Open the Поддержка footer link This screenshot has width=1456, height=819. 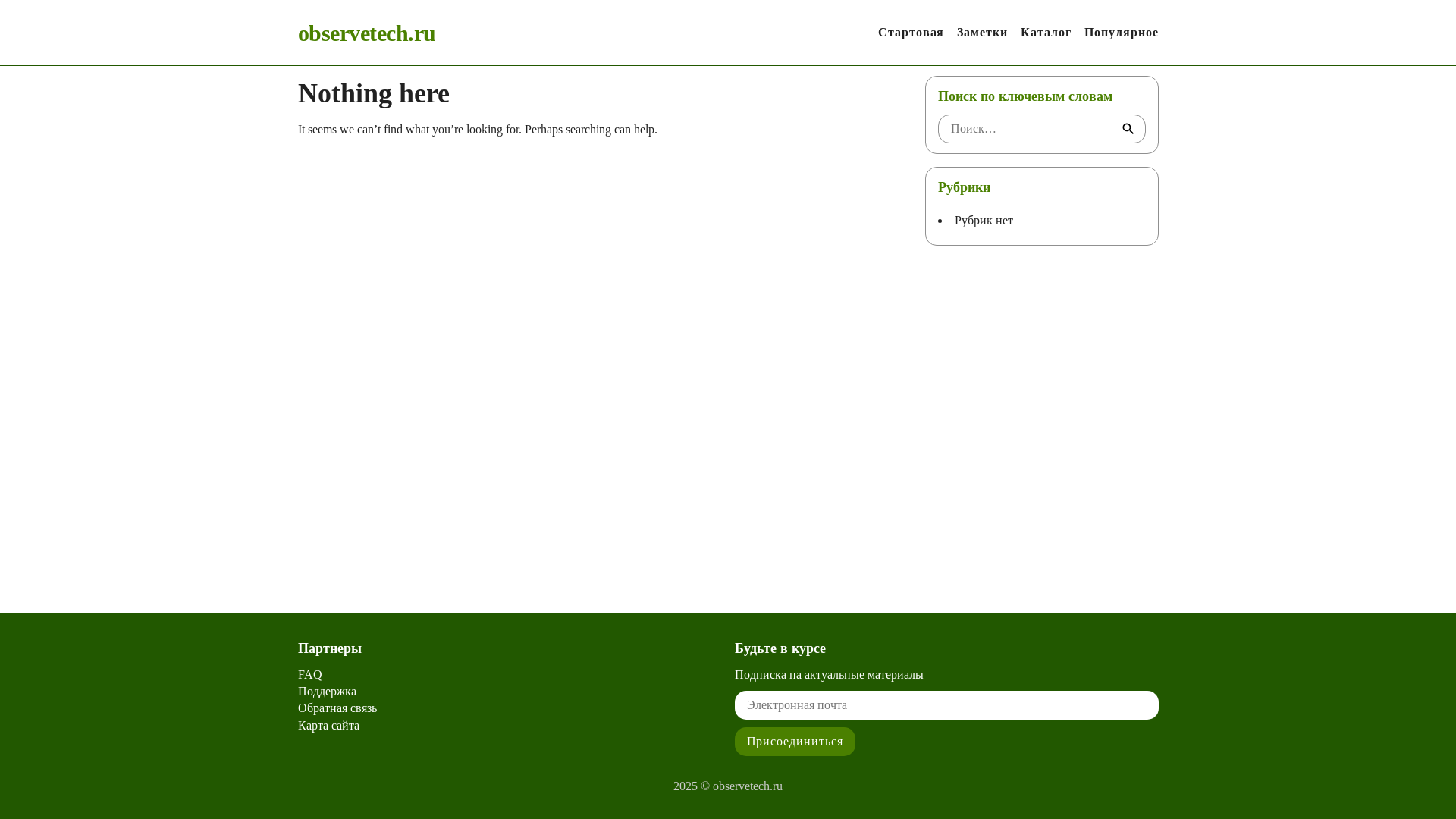(327, 692)
